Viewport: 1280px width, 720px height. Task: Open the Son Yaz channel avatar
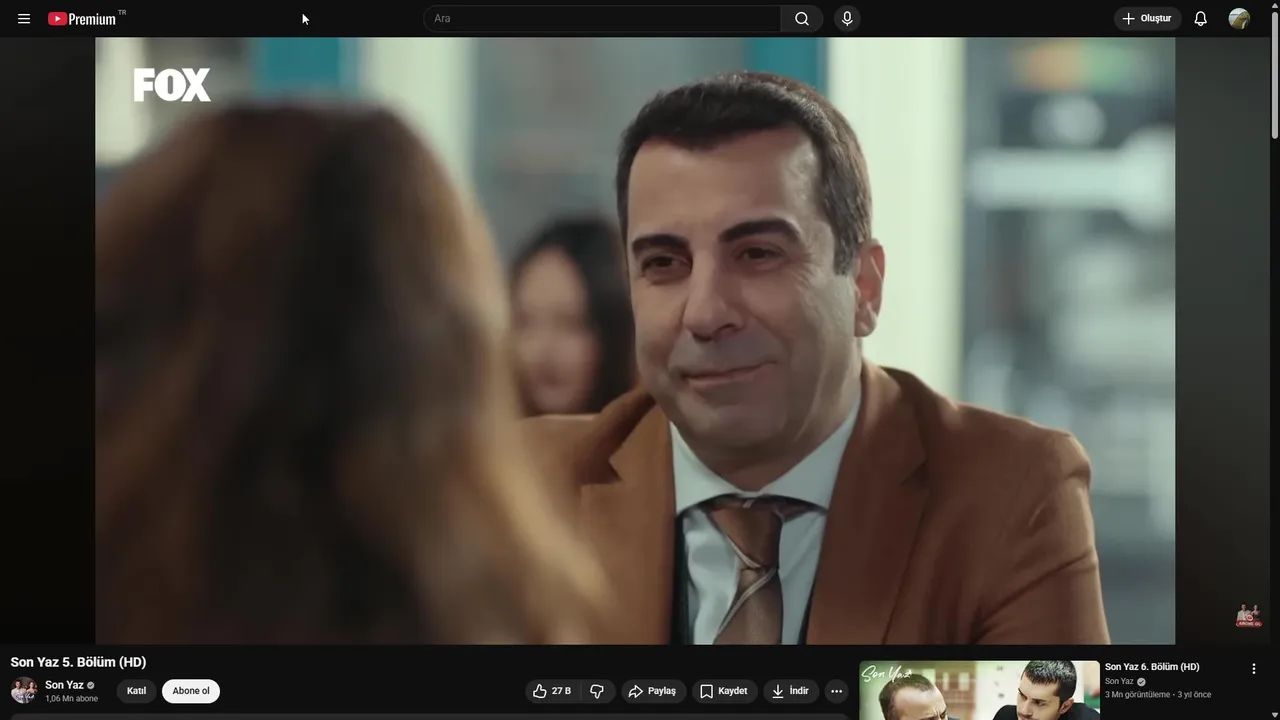(x=24, y=691)
